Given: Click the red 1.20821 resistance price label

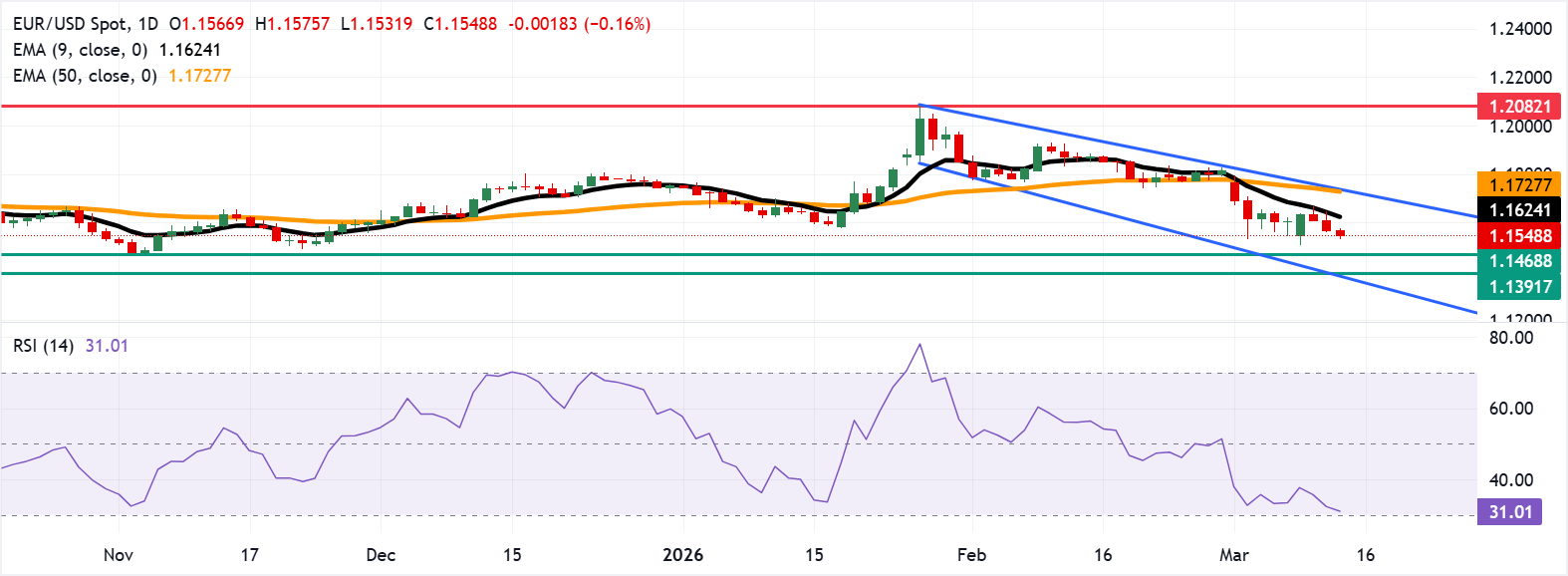Looking at the screenshot, I should click(x=1519, y=106).
